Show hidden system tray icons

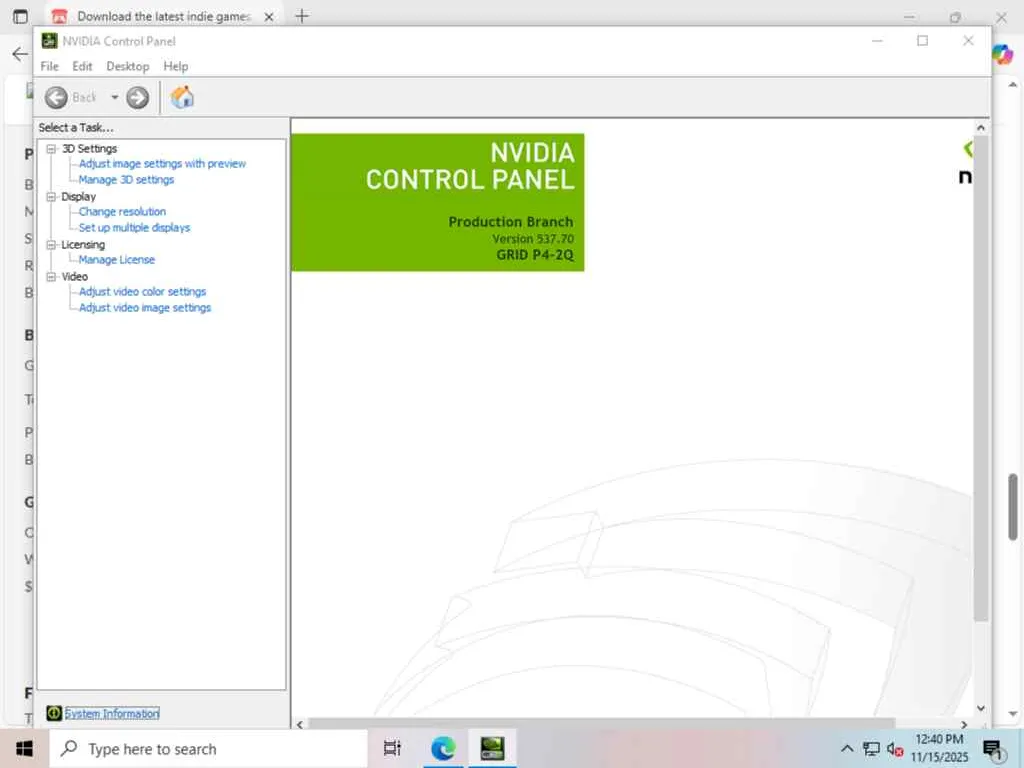(x=846, y=748)
